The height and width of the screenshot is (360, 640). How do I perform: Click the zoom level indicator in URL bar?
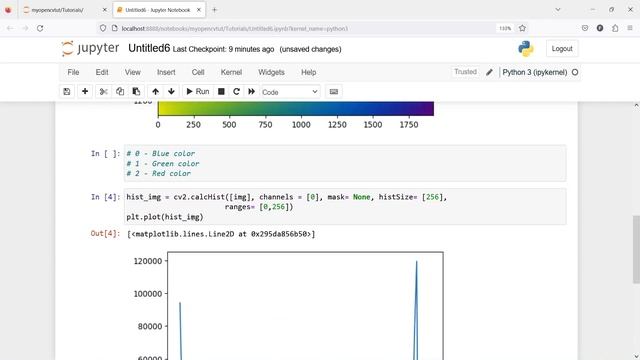505,28
